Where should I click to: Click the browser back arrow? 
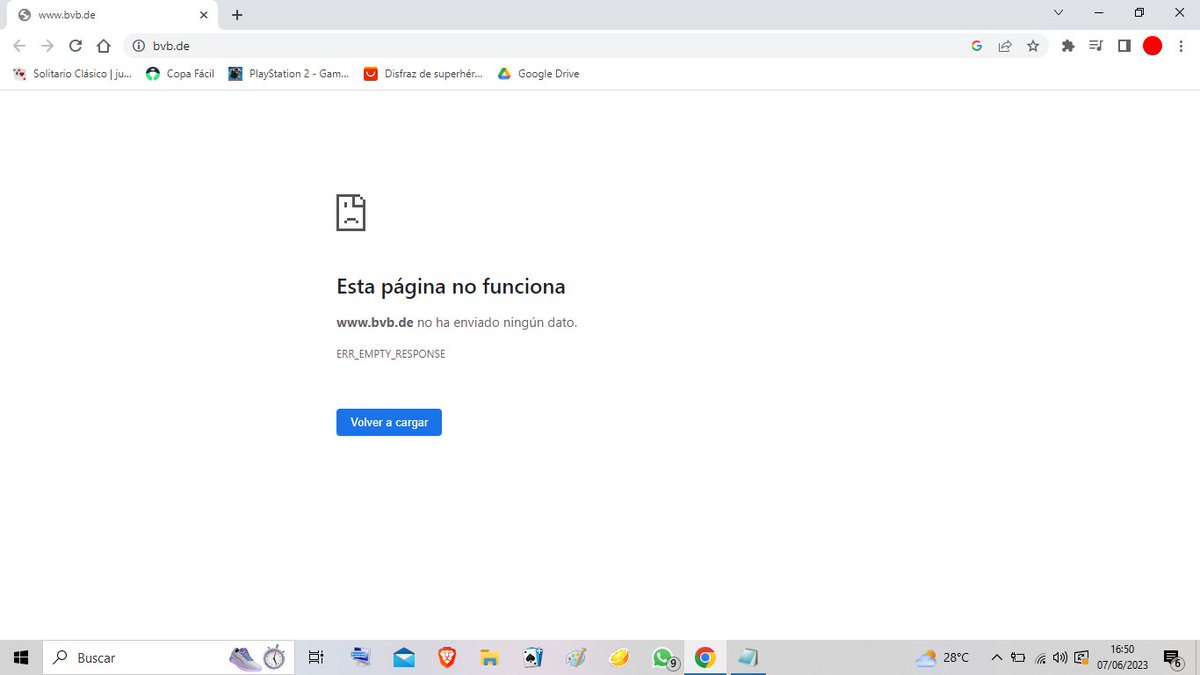point(19,46)
